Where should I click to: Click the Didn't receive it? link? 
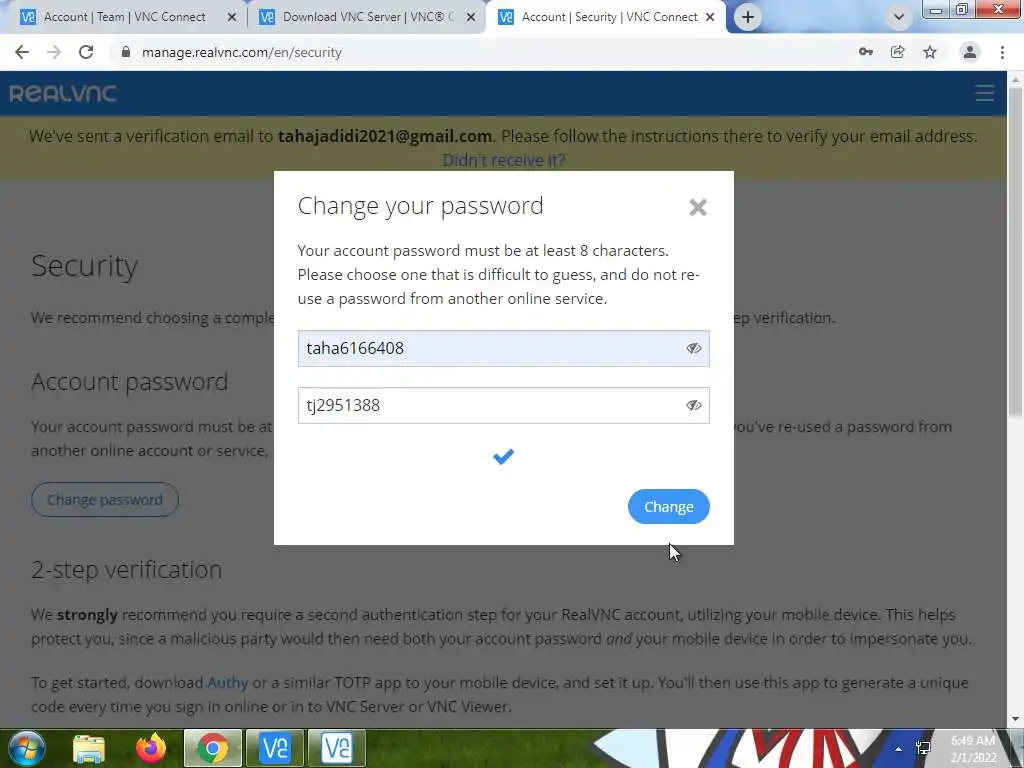click(504, 160)
